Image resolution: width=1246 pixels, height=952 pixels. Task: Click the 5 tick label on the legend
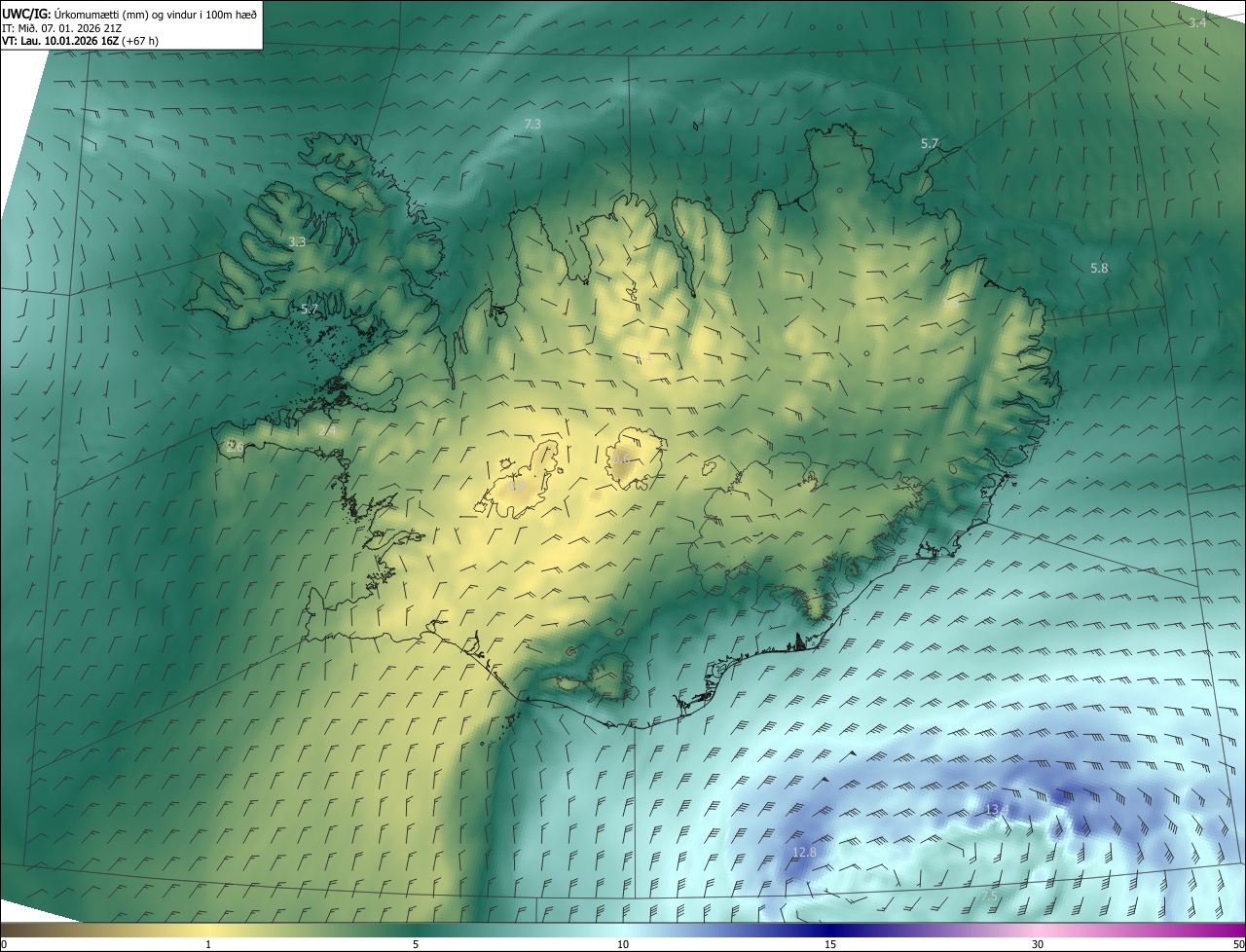[416, 944]
